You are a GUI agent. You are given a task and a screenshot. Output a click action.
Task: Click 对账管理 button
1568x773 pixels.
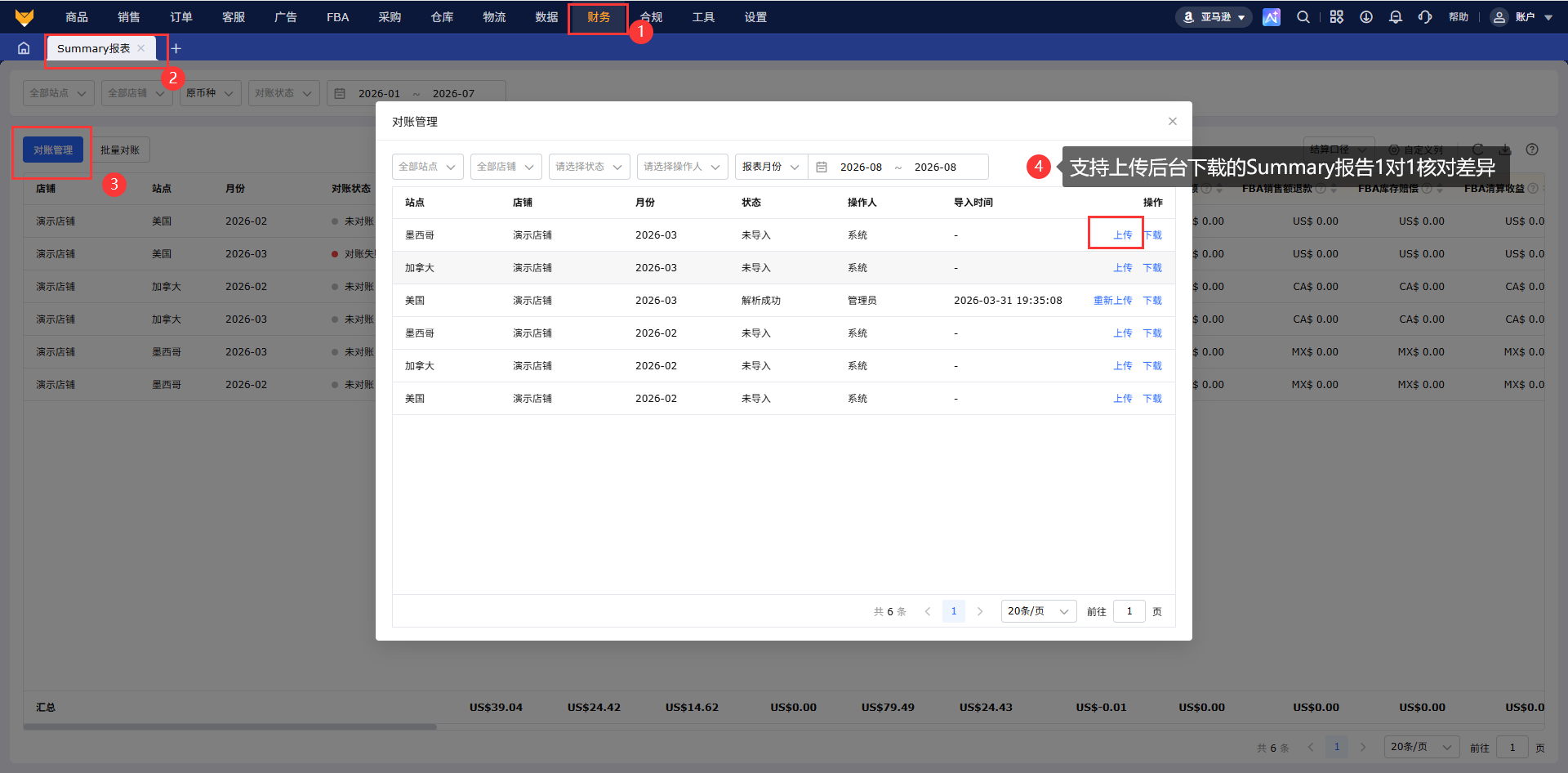53,150
